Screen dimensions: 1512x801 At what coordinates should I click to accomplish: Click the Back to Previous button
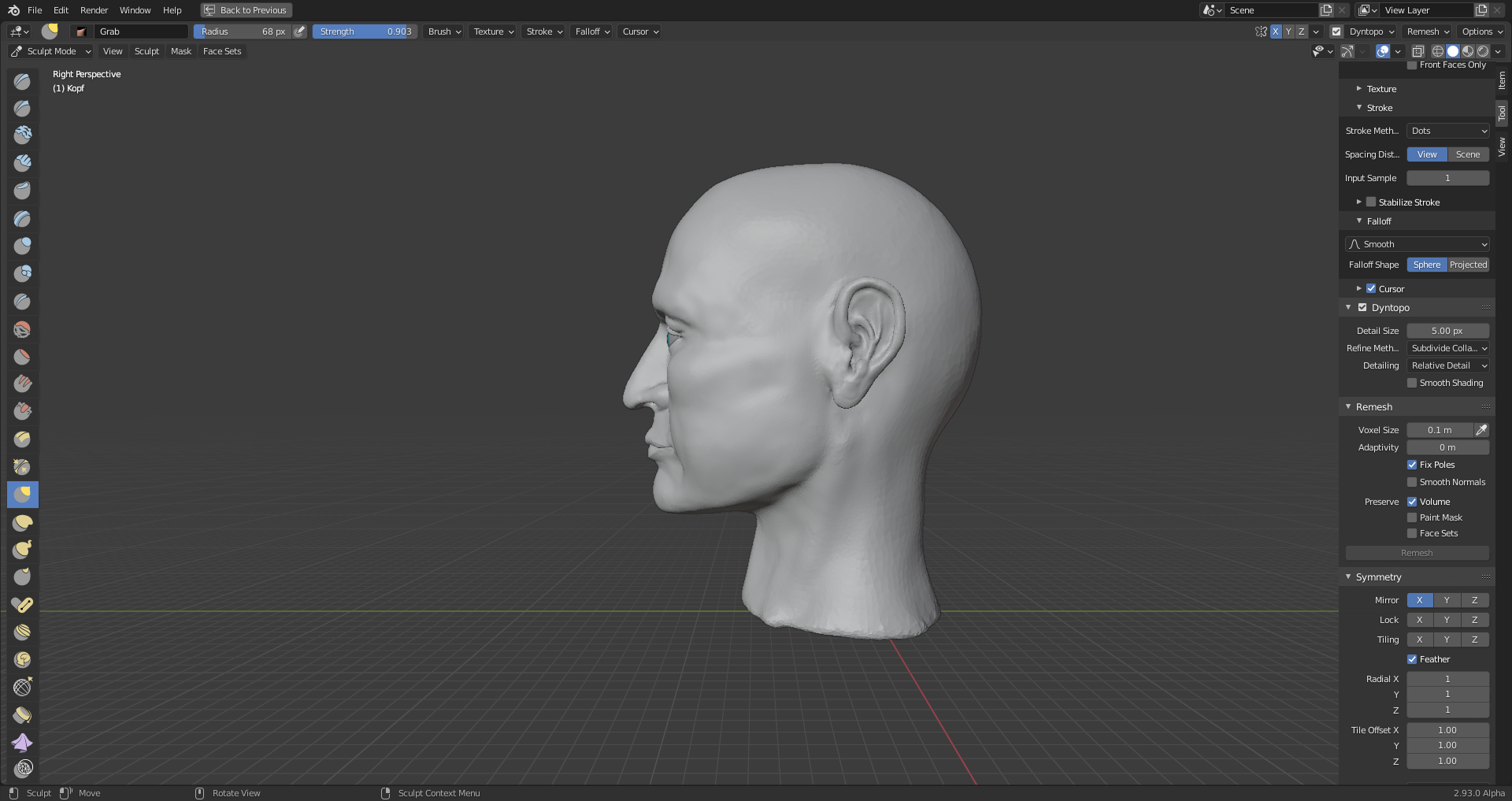click(x=246, y=10)
